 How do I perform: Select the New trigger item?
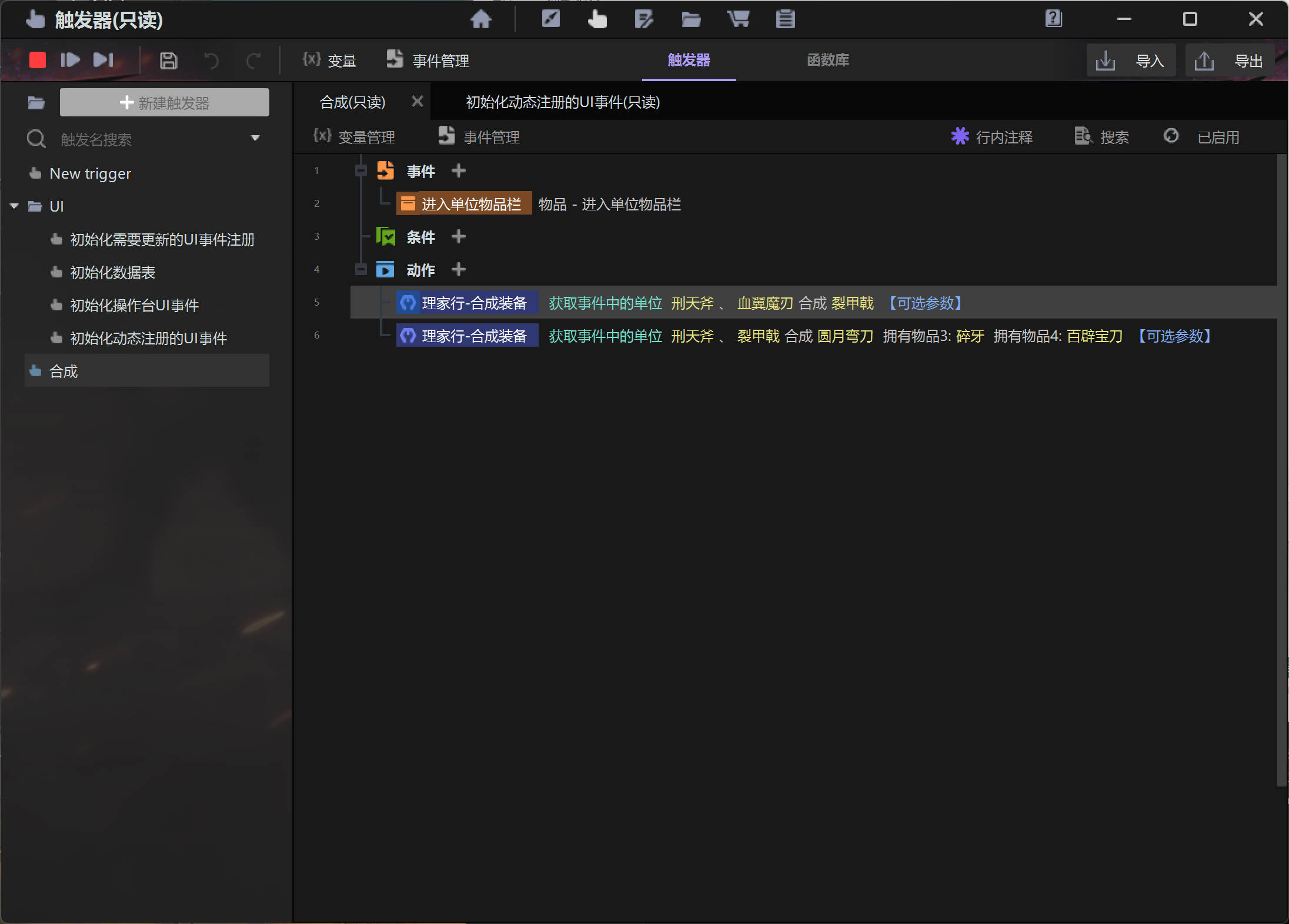pyautogui.click(x=90, y=173)
